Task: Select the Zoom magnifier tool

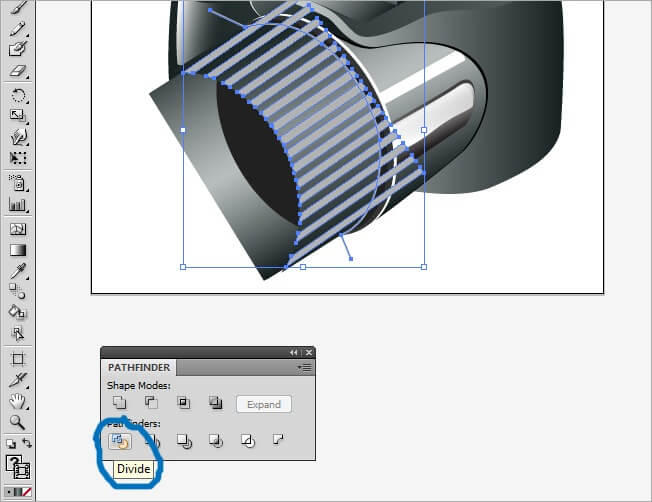Action: tap(18, 423)
